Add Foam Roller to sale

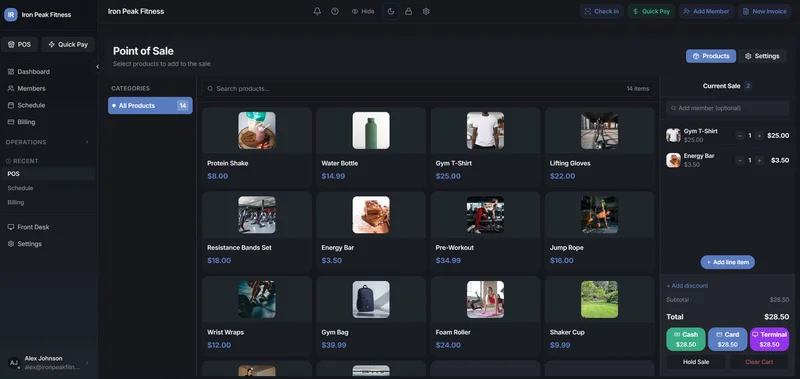tap(485, 316)
